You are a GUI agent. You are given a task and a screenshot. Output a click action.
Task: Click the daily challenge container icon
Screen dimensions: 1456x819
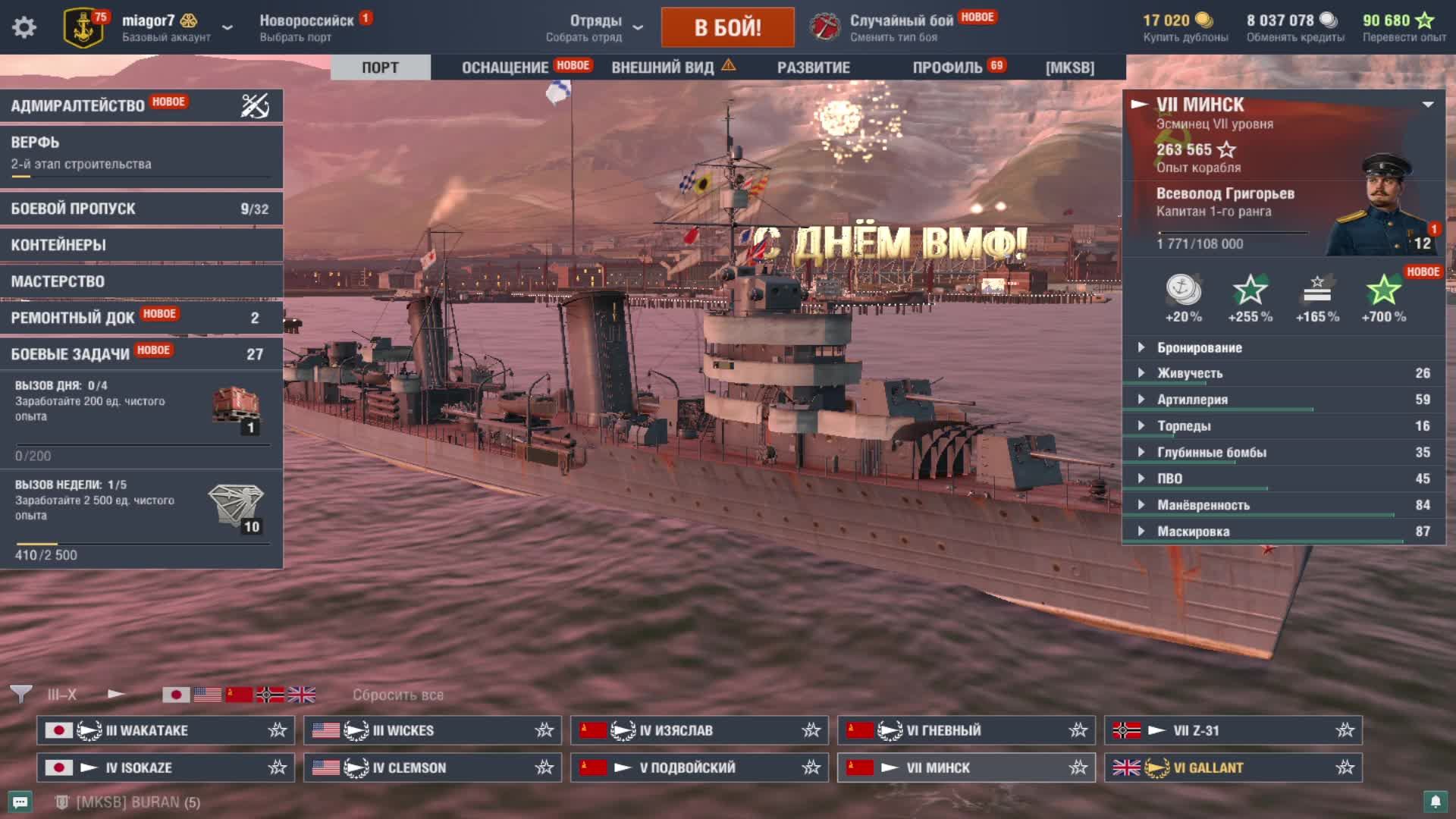[x=237, y=406]
